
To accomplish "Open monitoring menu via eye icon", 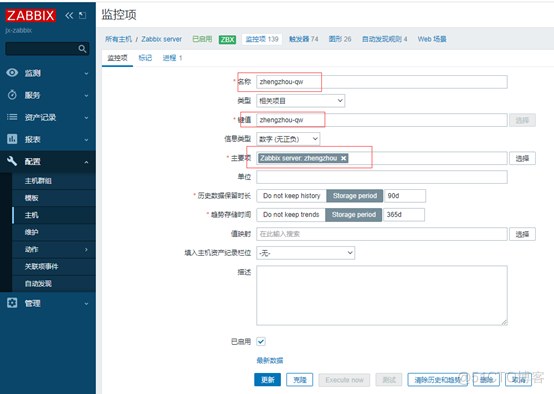I will pos(12,73).
